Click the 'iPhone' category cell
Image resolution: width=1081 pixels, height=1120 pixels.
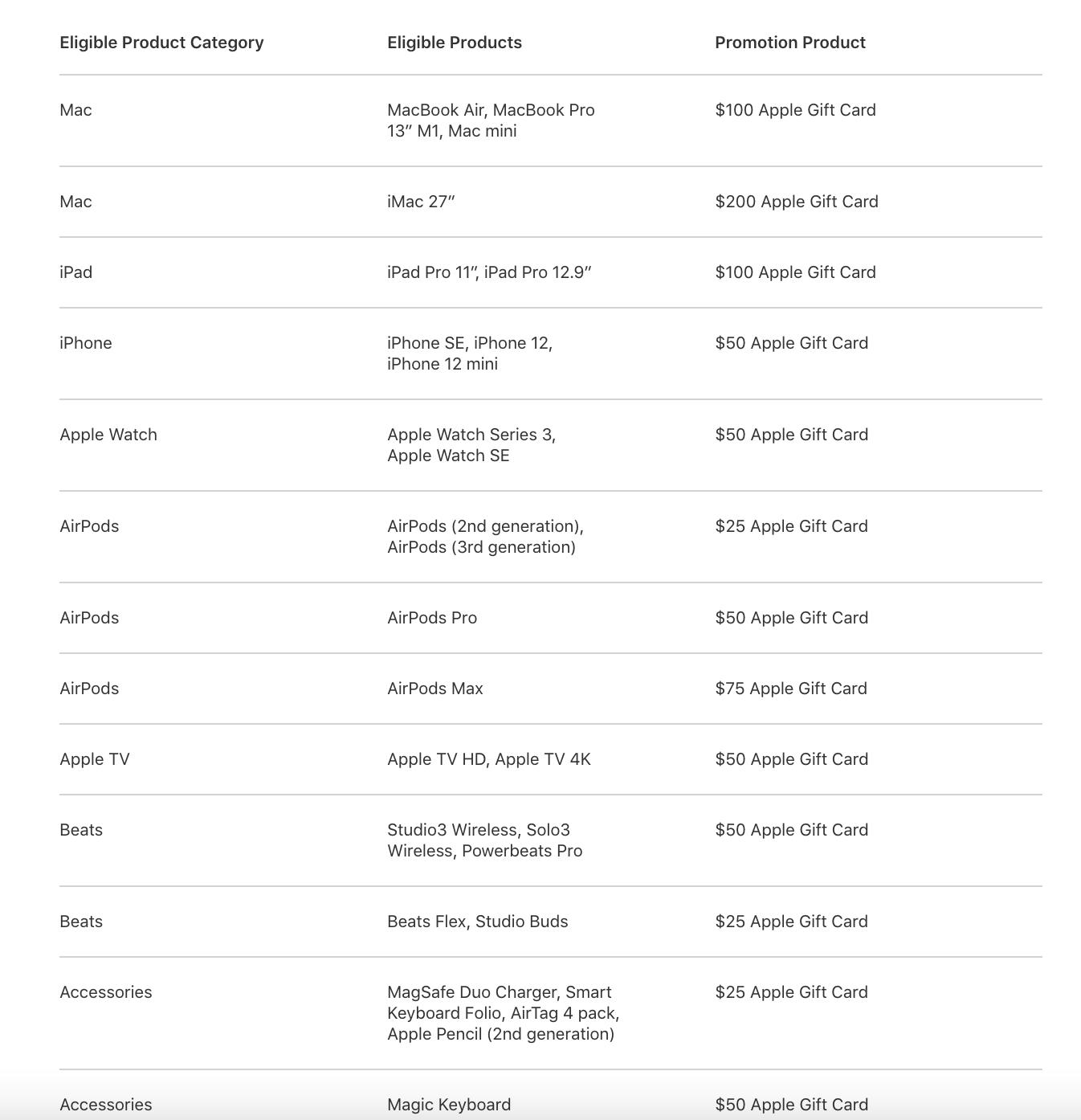pos(86,343)
